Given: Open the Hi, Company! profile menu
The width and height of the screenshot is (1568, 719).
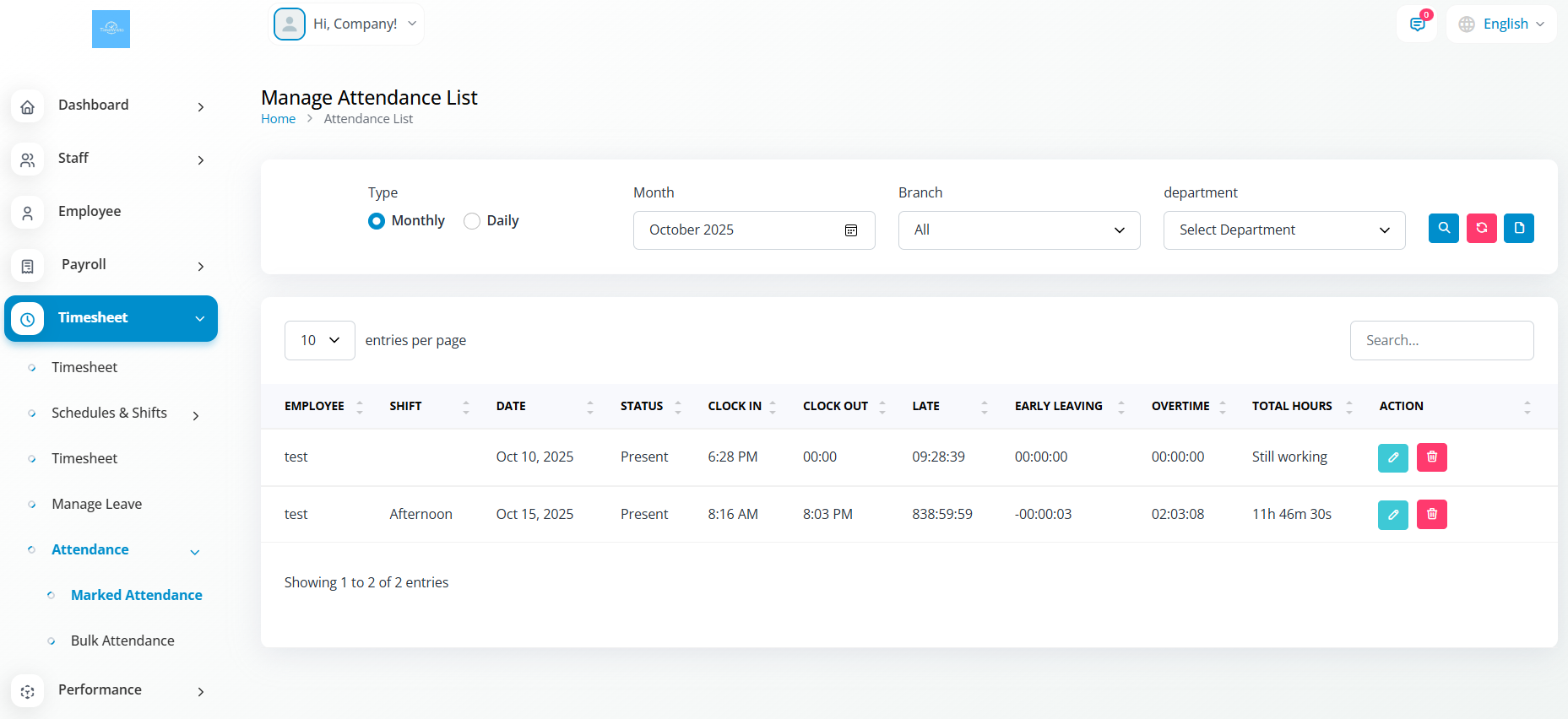Looking at the screenshot, I should click(x=346, y=24).
